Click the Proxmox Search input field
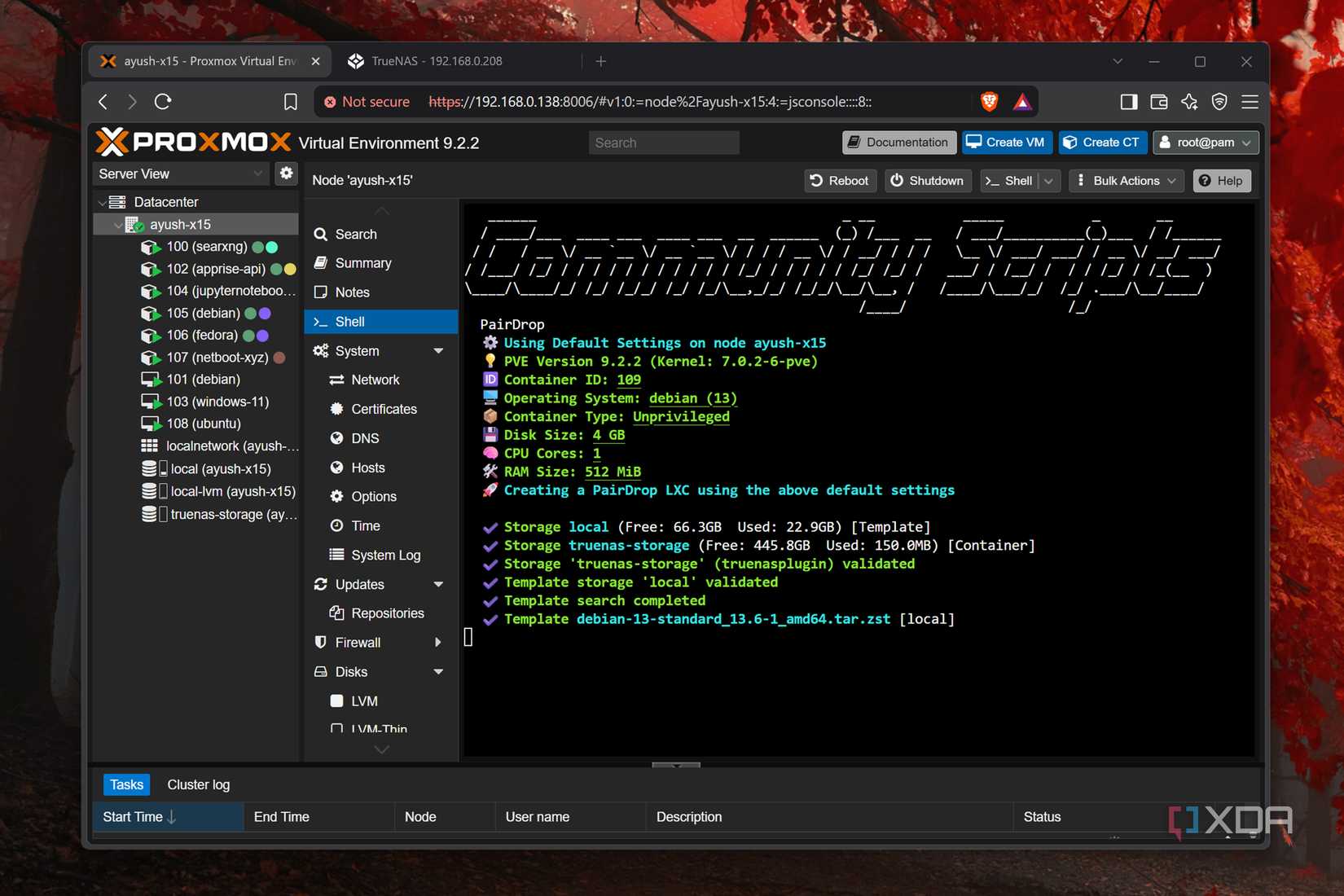Viewport: 1344px width, 896px height. [664, 143]
